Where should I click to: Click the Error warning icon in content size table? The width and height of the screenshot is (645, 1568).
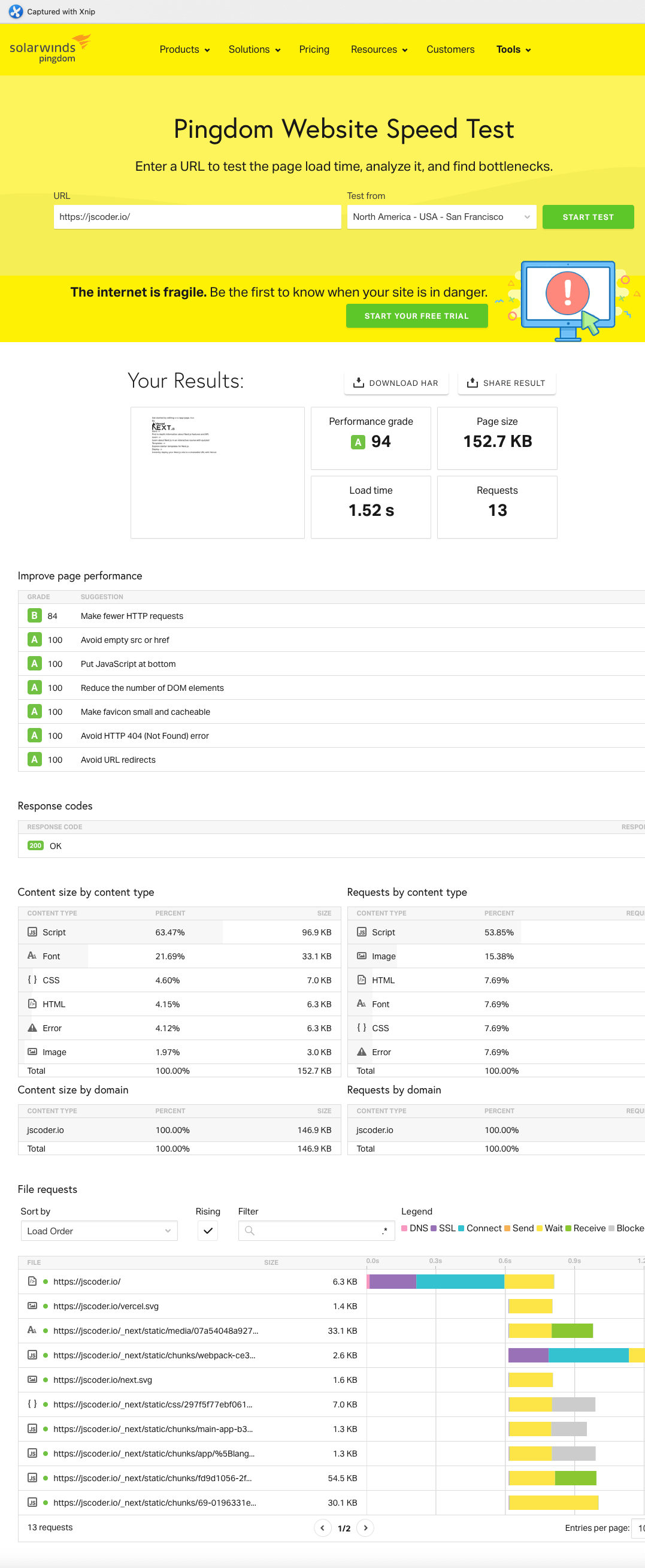pos(32,1028)
